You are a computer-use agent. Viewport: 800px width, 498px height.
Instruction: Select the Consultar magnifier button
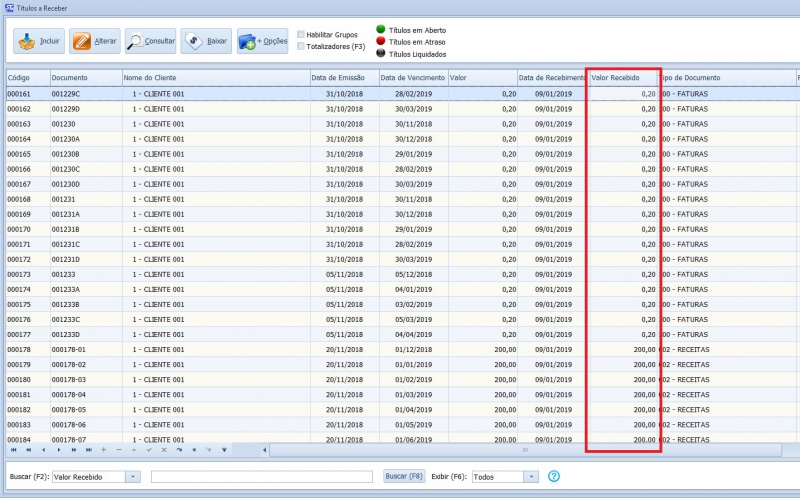[x=151, y=42]
